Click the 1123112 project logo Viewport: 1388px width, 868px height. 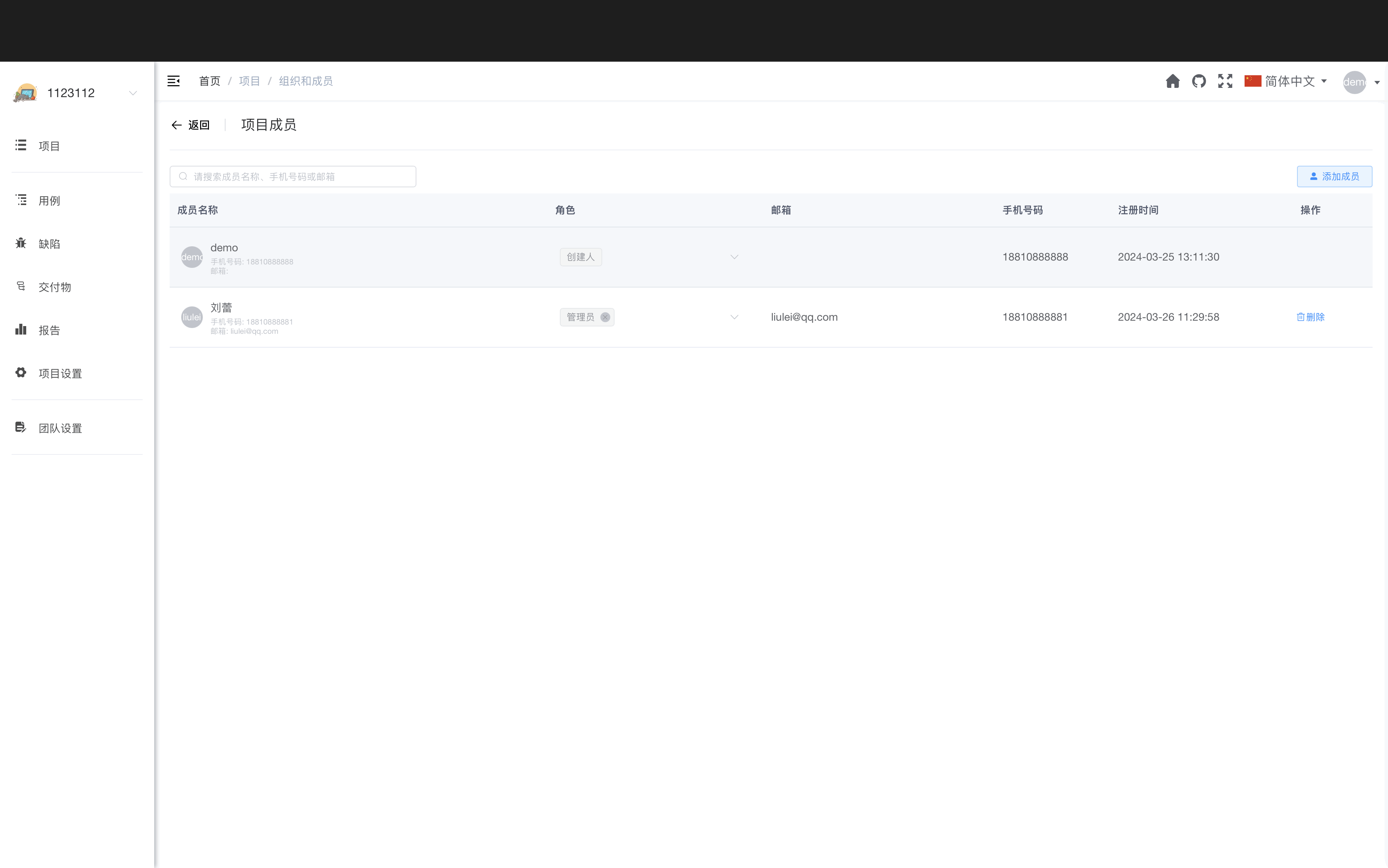click(x=25, y=93)
